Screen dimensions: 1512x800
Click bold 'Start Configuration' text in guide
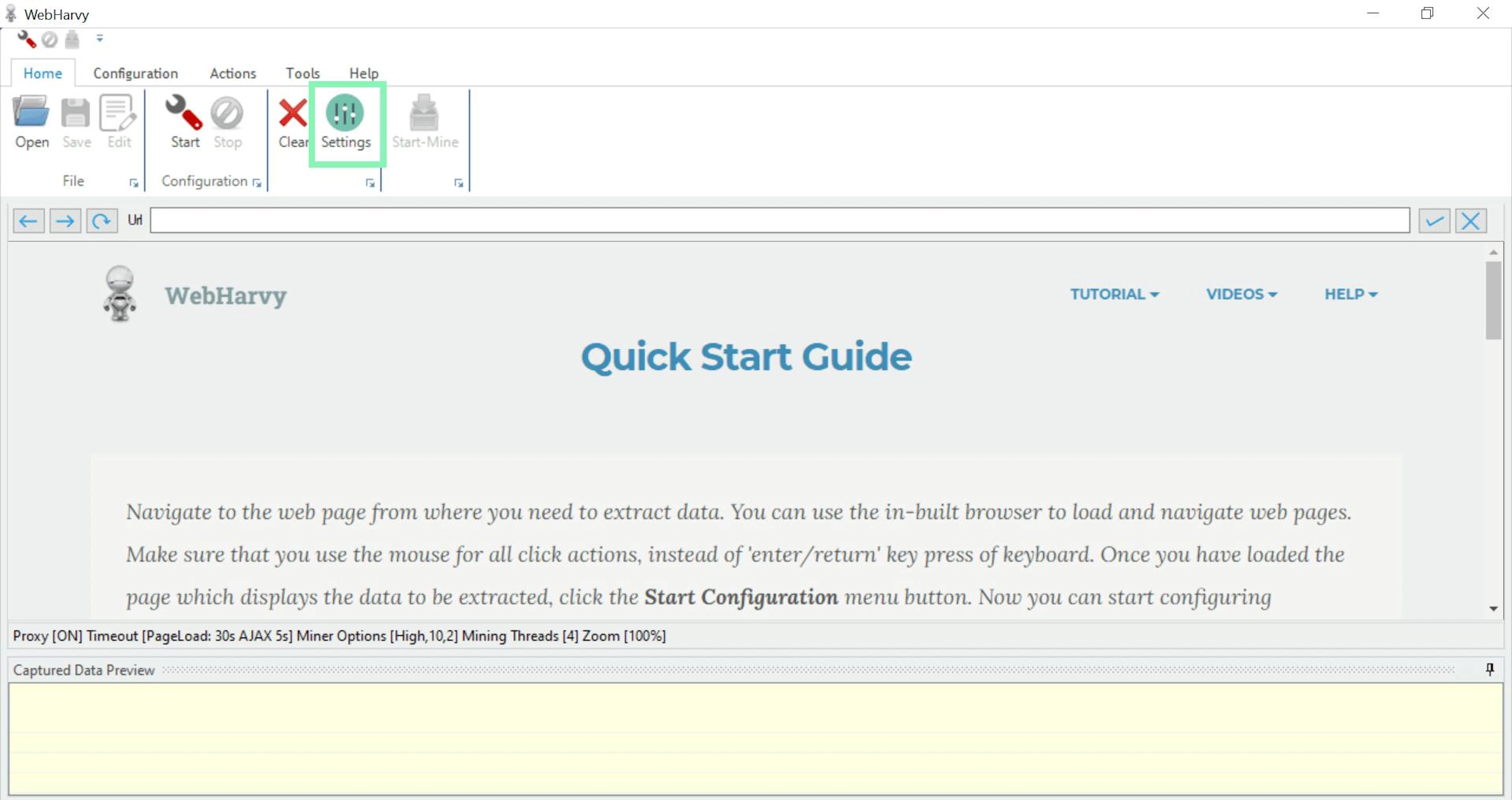741,597
